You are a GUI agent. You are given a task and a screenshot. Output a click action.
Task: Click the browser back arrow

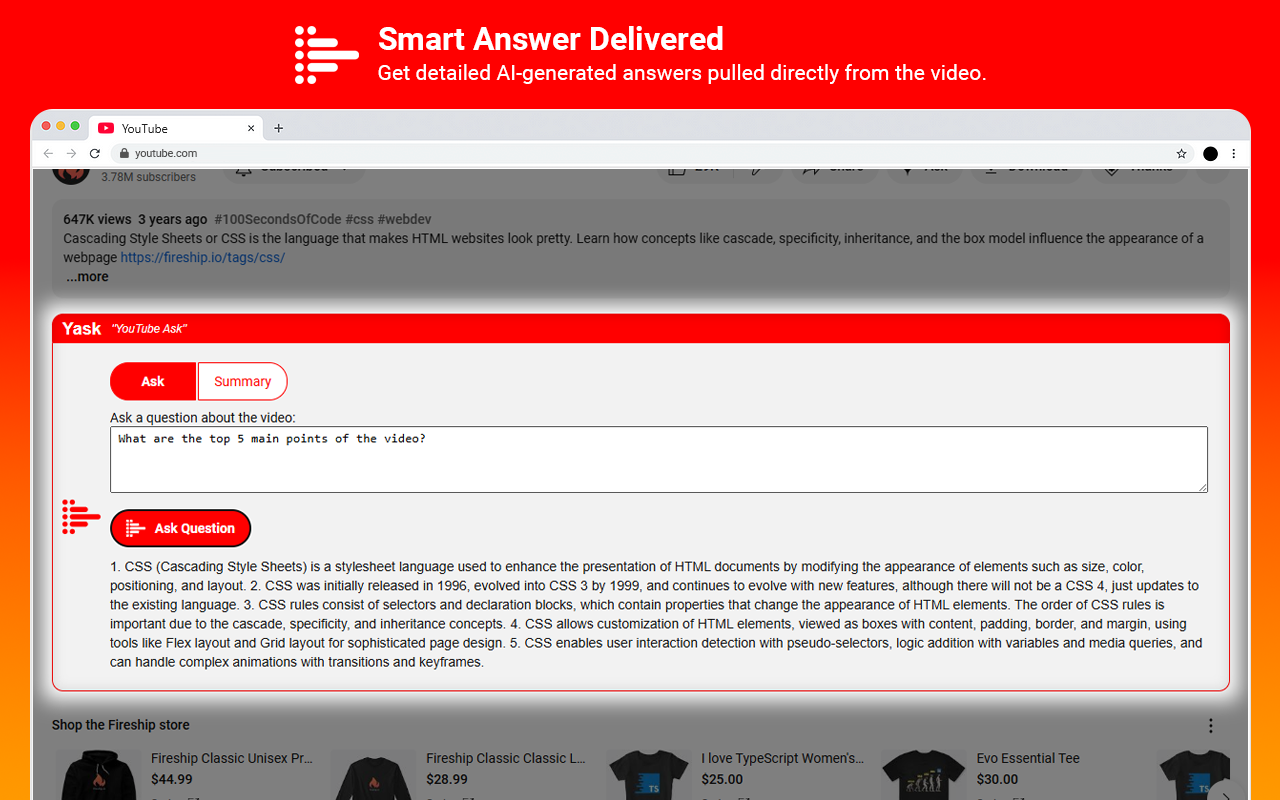pos(48,154)
